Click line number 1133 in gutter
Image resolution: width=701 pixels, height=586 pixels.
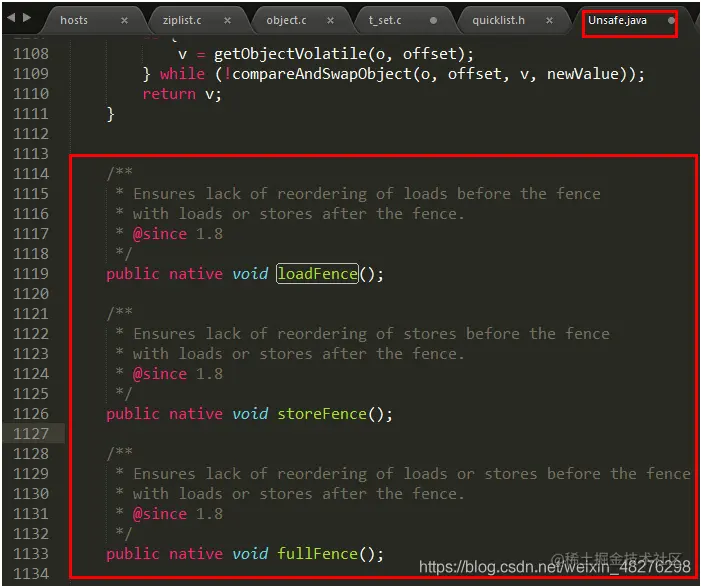(30, 553)
